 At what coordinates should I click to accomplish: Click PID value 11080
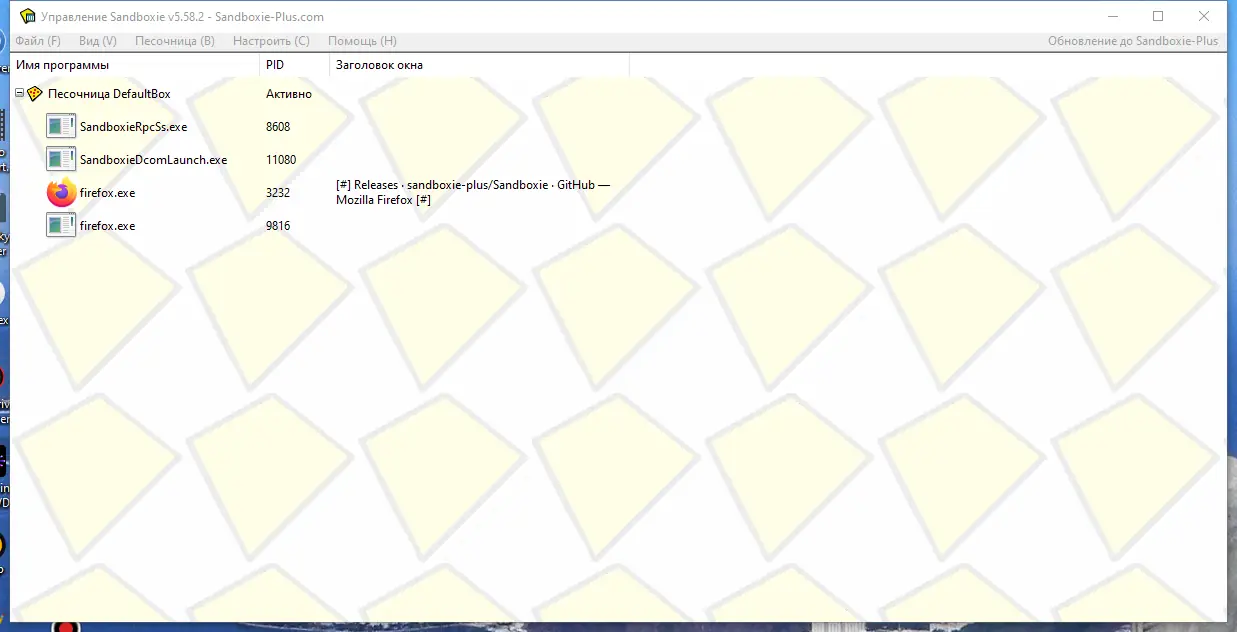point(281,160)
